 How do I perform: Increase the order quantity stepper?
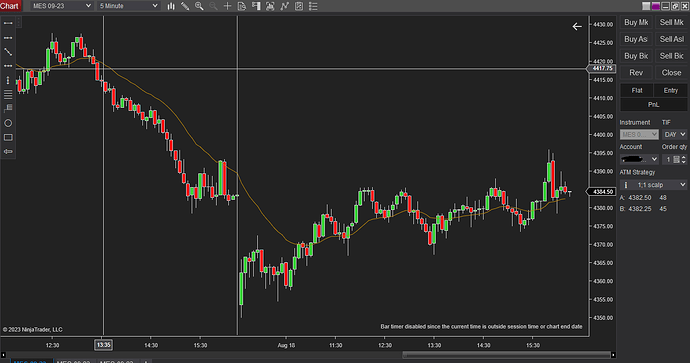point(683,157)
